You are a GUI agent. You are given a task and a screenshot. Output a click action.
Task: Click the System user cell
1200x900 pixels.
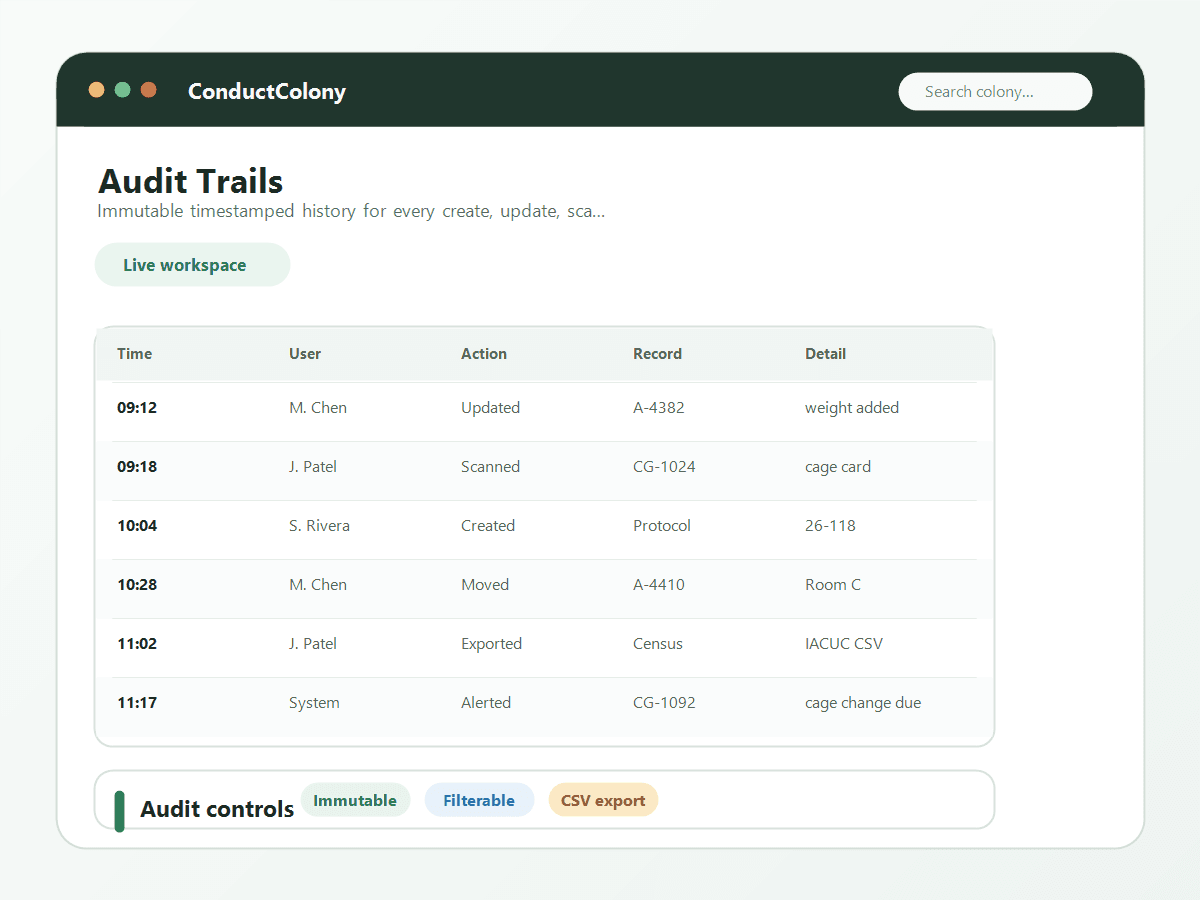click(314, 703)
